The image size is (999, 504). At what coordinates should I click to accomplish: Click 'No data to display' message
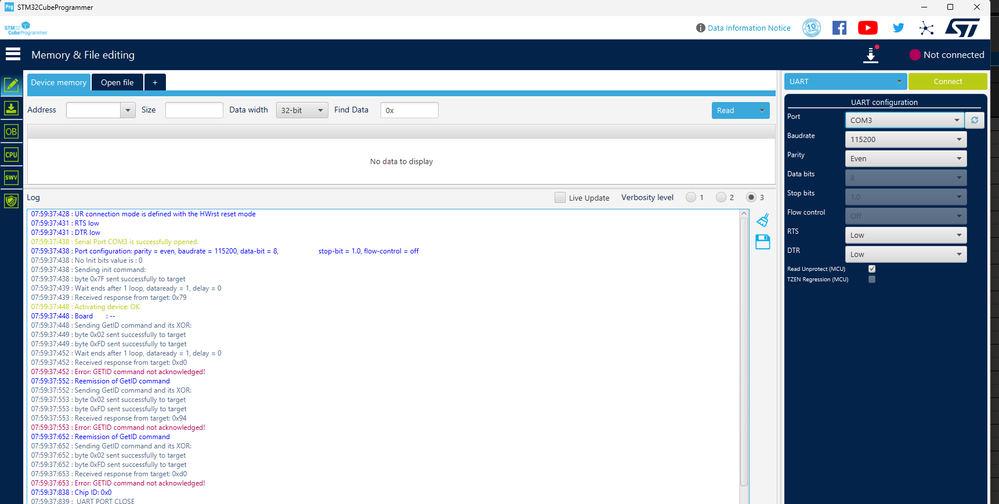pos(401,162)
